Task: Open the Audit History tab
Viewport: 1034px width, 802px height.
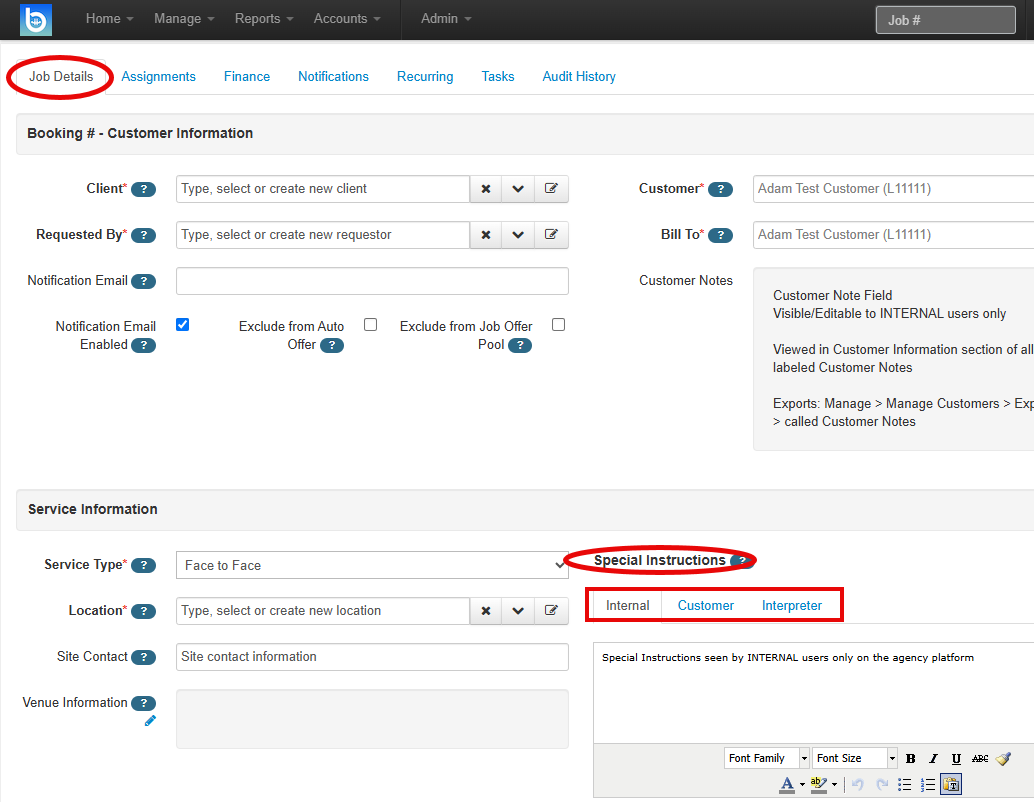Action: click(x=579, y=76)
